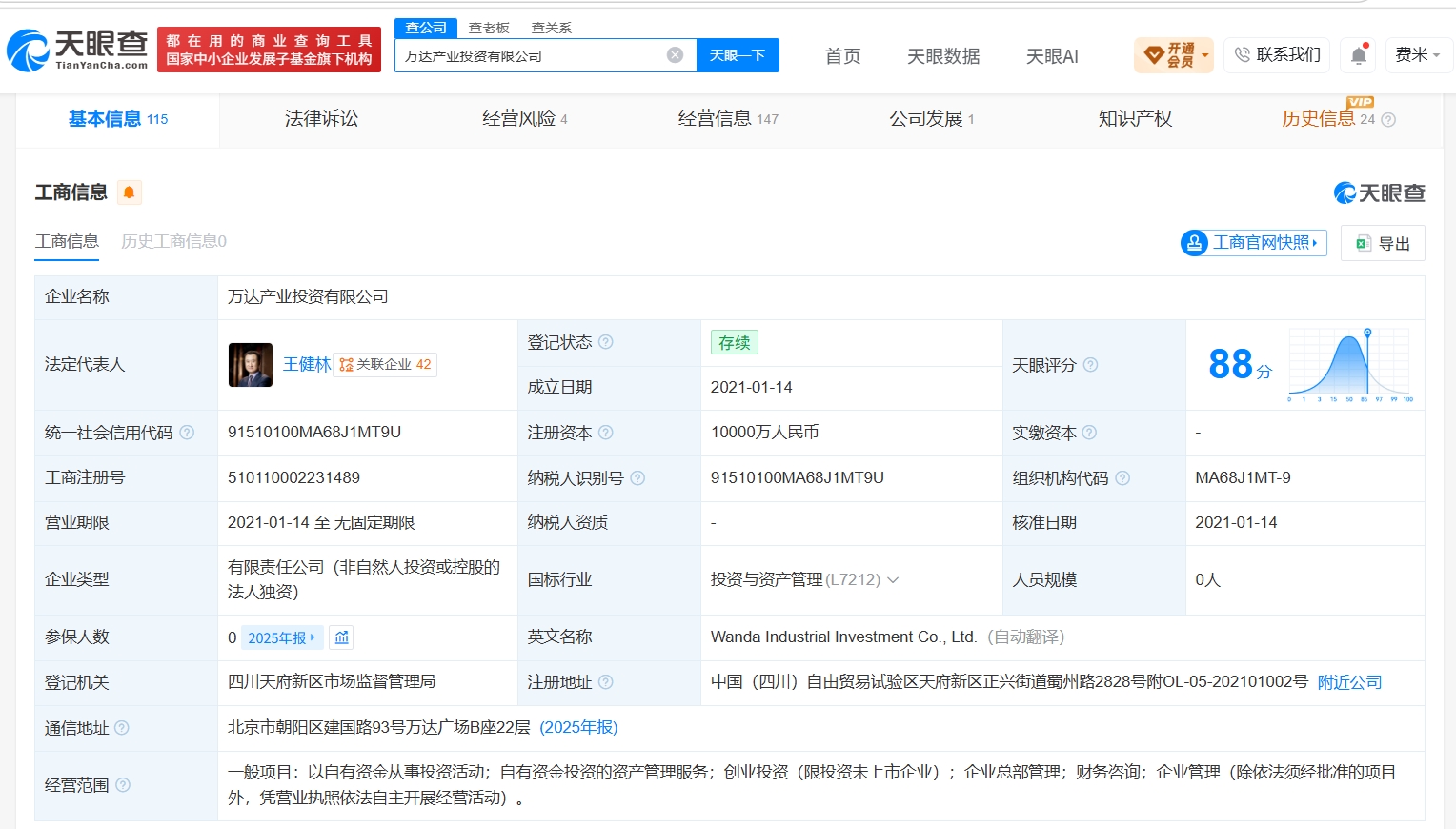Click the 工商官网快照 button
This screenshot has height=829, width=1456.
pyautogui.click(x=1254, y=243)
